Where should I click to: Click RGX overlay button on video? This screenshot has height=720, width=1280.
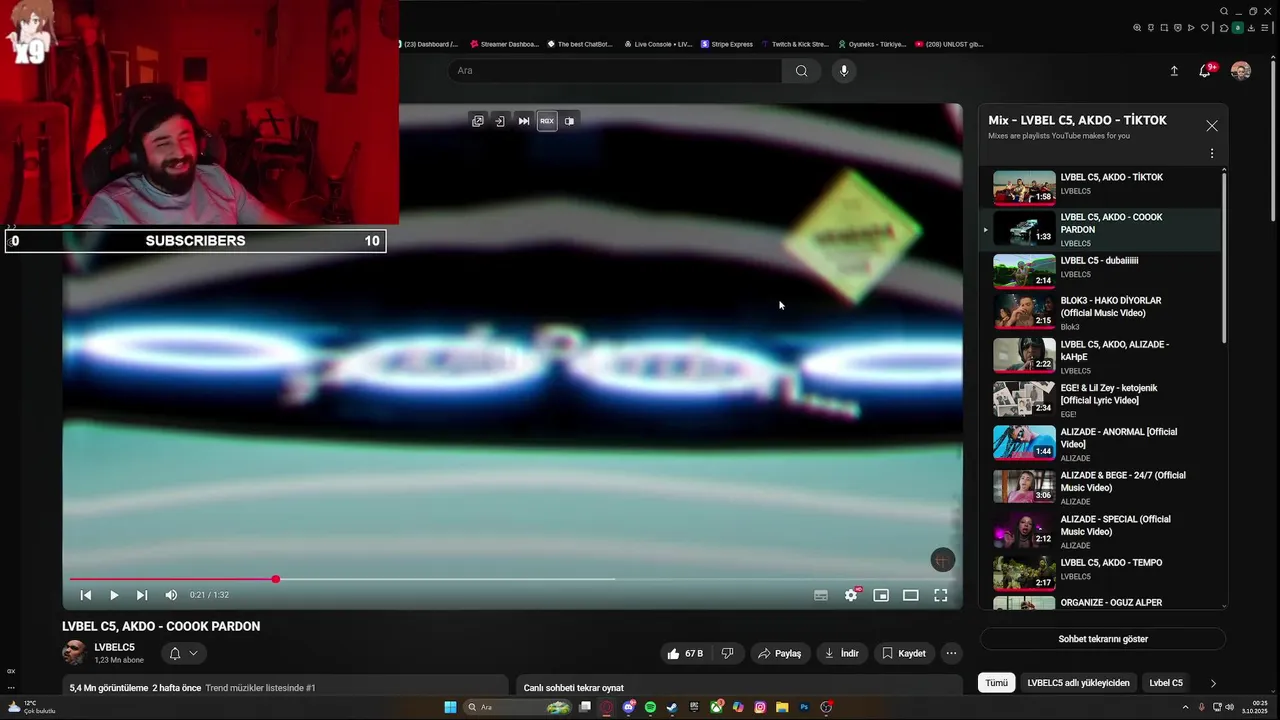click(547, 121)
